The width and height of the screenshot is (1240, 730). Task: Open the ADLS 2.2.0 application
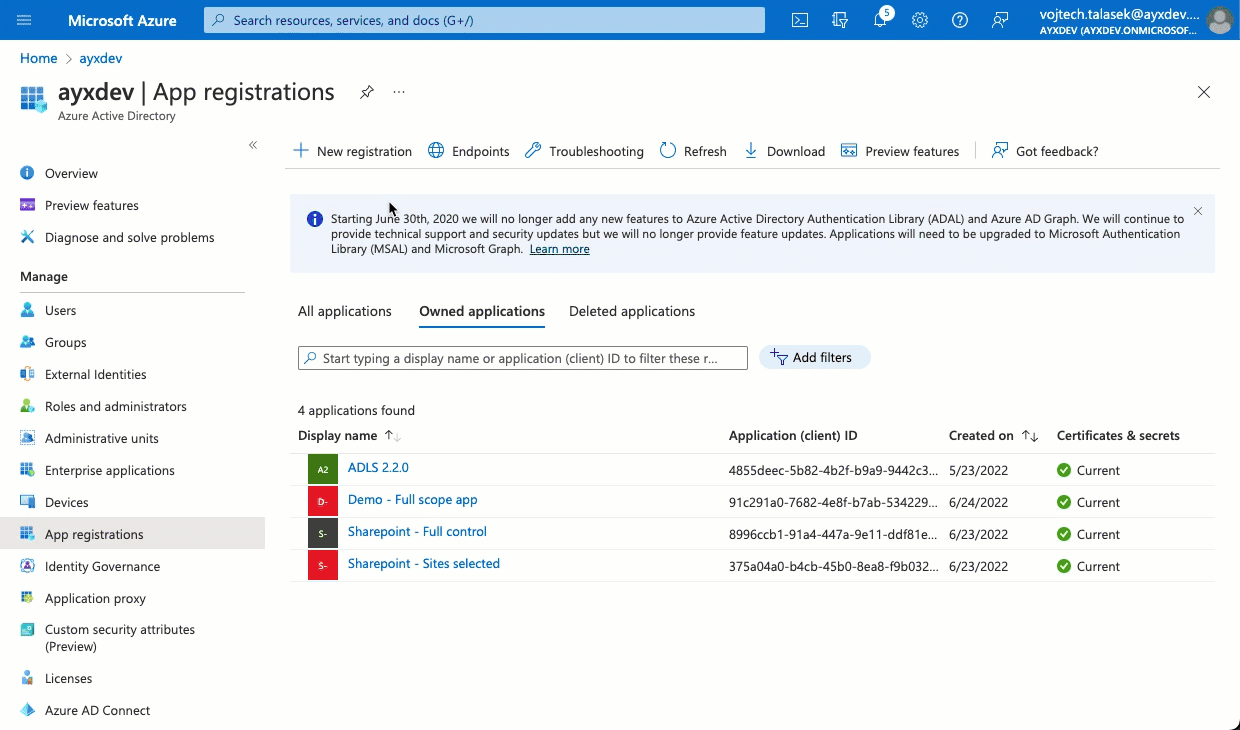click(x=378, y=466)
